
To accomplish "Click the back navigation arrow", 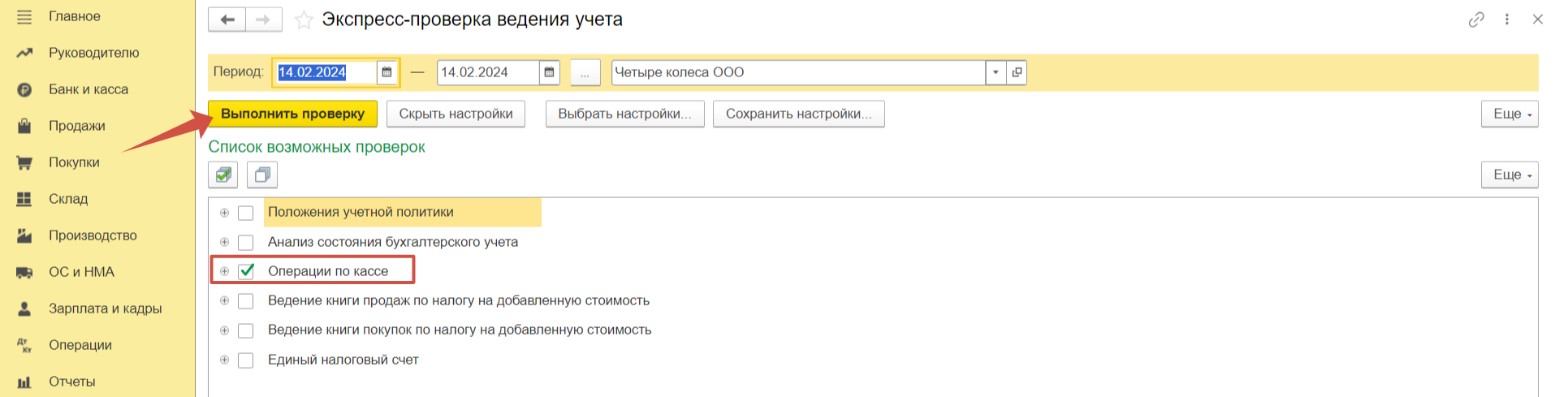I will point(227,19).
